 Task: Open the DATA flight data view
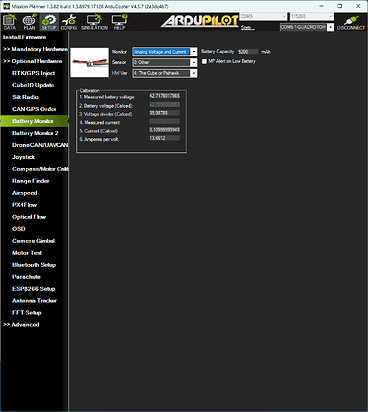10,22
